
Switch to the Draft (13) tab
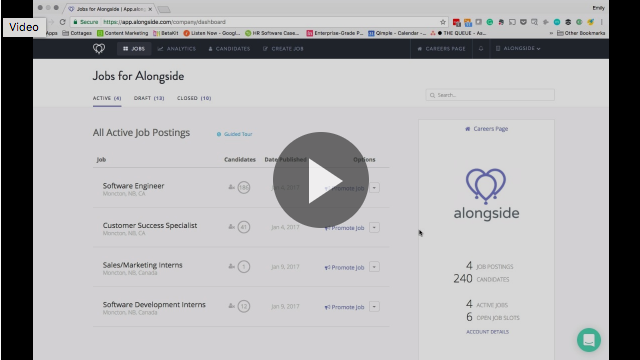pos(149,98)
